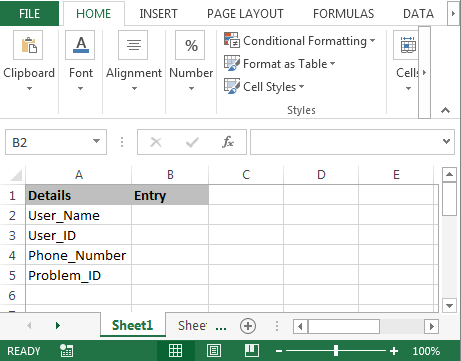Open the Clipboard paste icon group
Screen dimensions: 461x361
pos(28,45)
